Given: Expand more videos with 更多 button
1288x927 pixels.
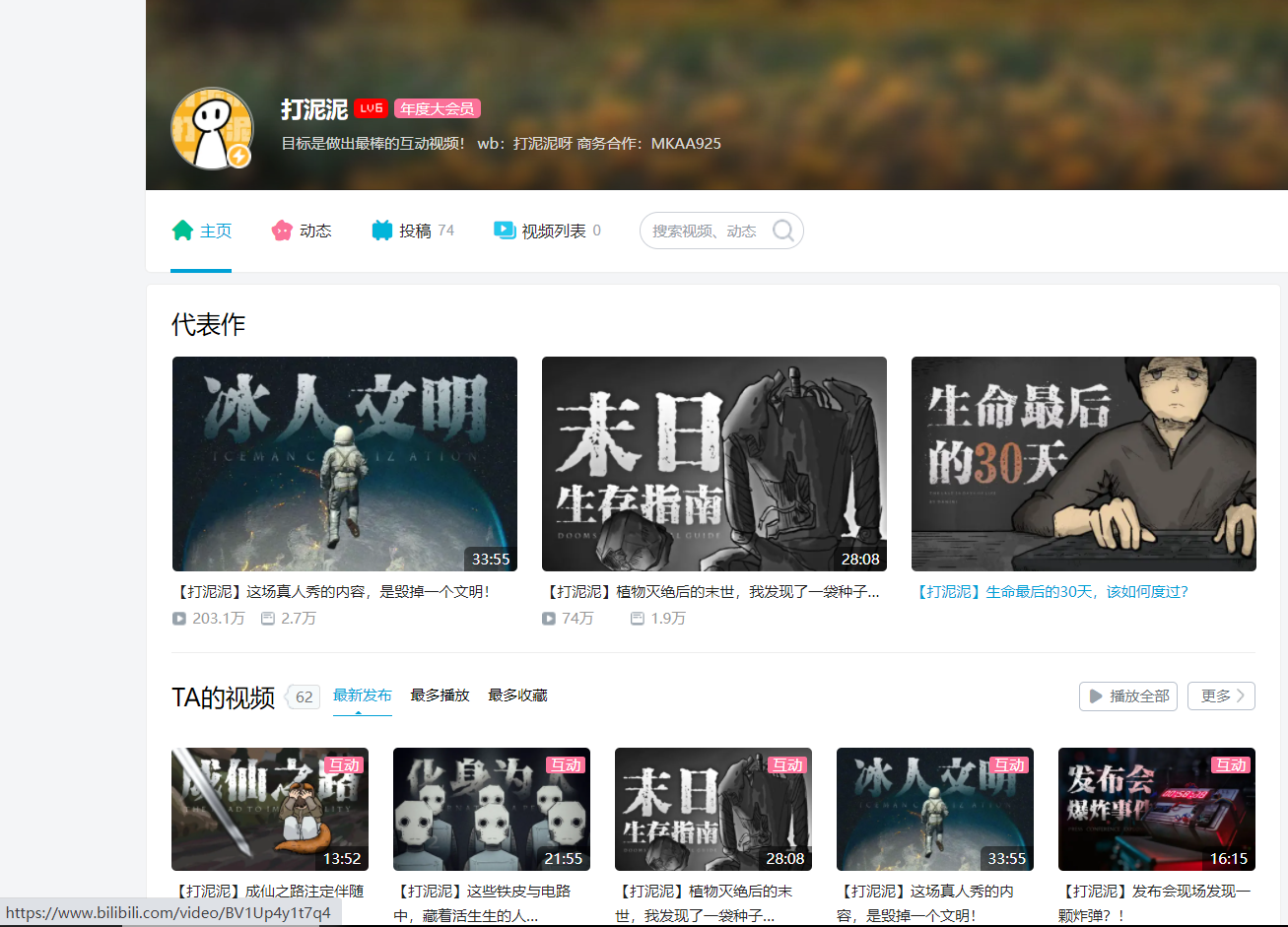Looking at the screenshot, I should (1221, 695).
